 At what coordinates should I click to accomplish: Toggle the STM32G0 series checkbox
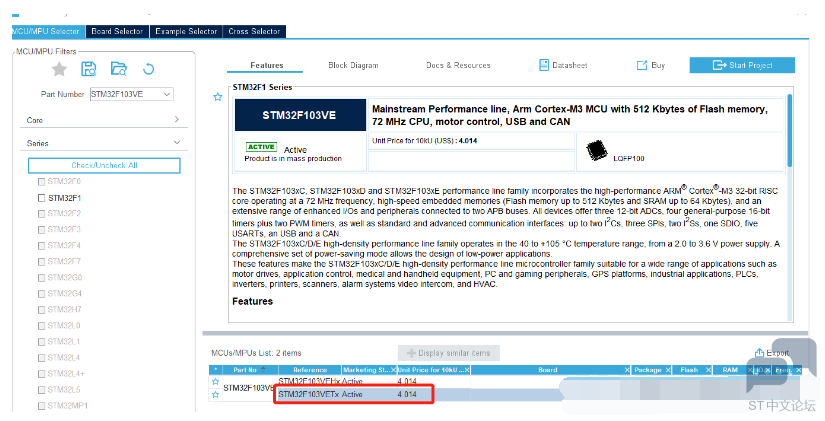point(41,278)
